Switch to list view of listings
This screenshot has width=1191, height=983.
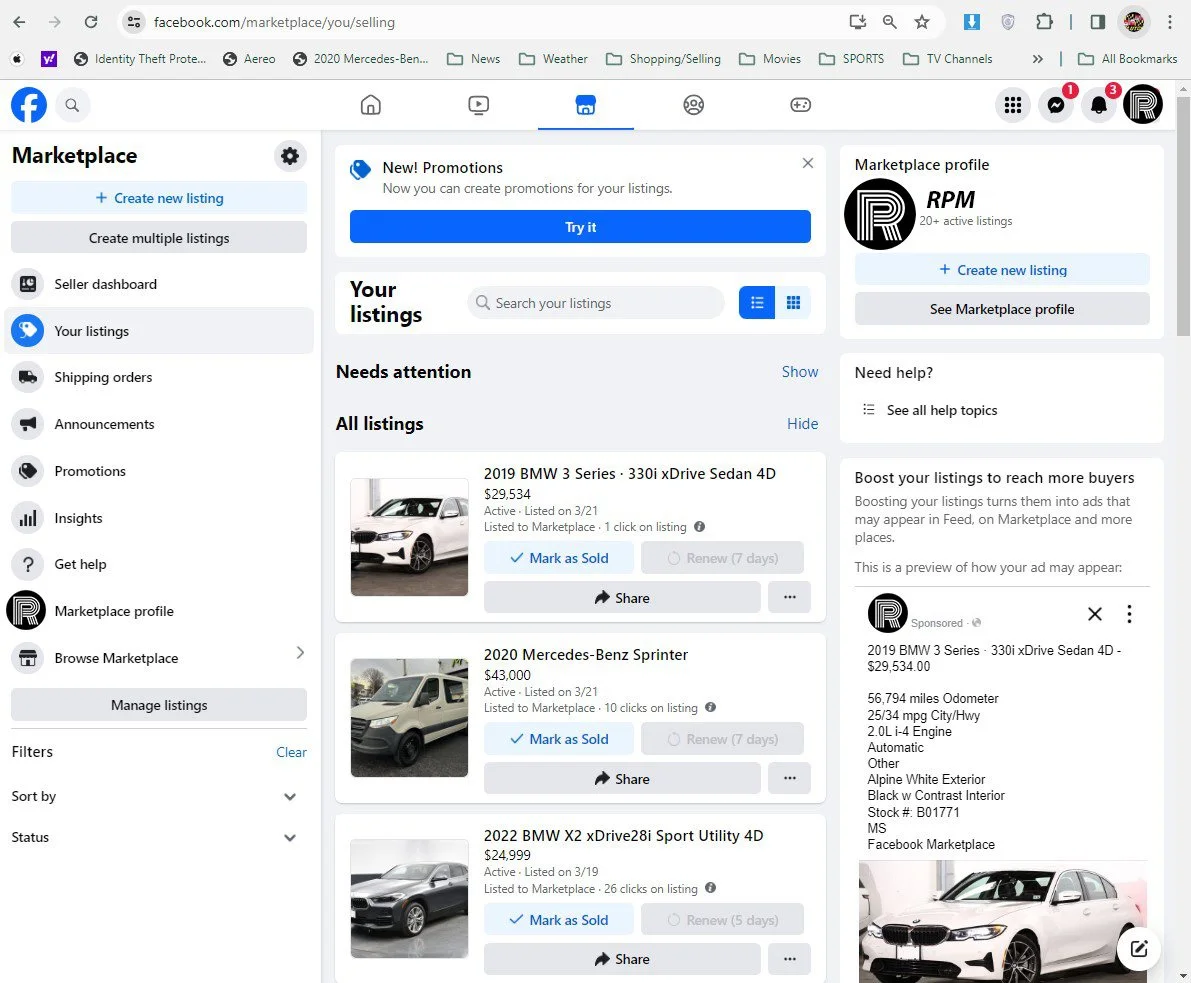coord(757,303)
